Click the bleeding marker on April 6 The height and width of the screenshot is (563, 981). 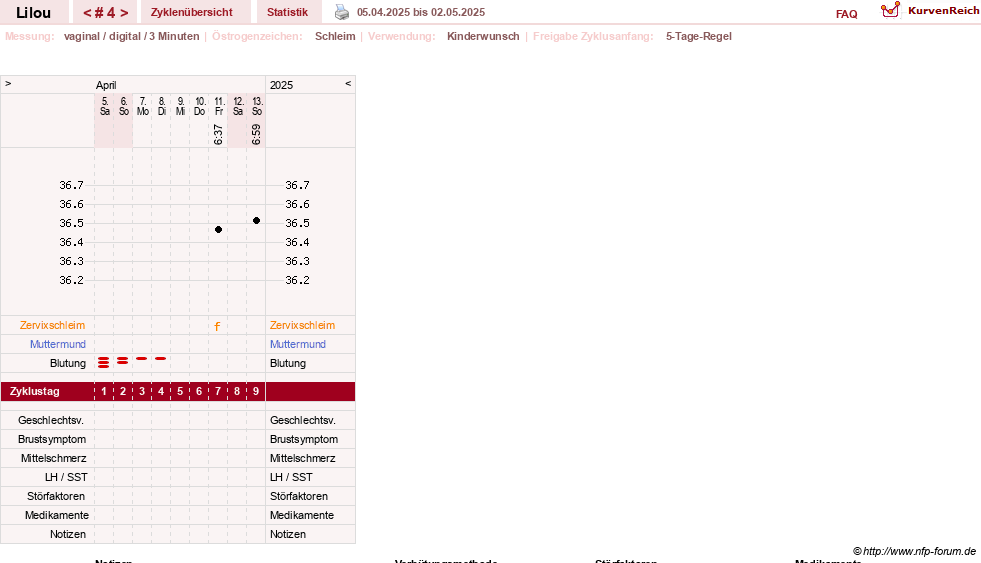tap(123, 361)
